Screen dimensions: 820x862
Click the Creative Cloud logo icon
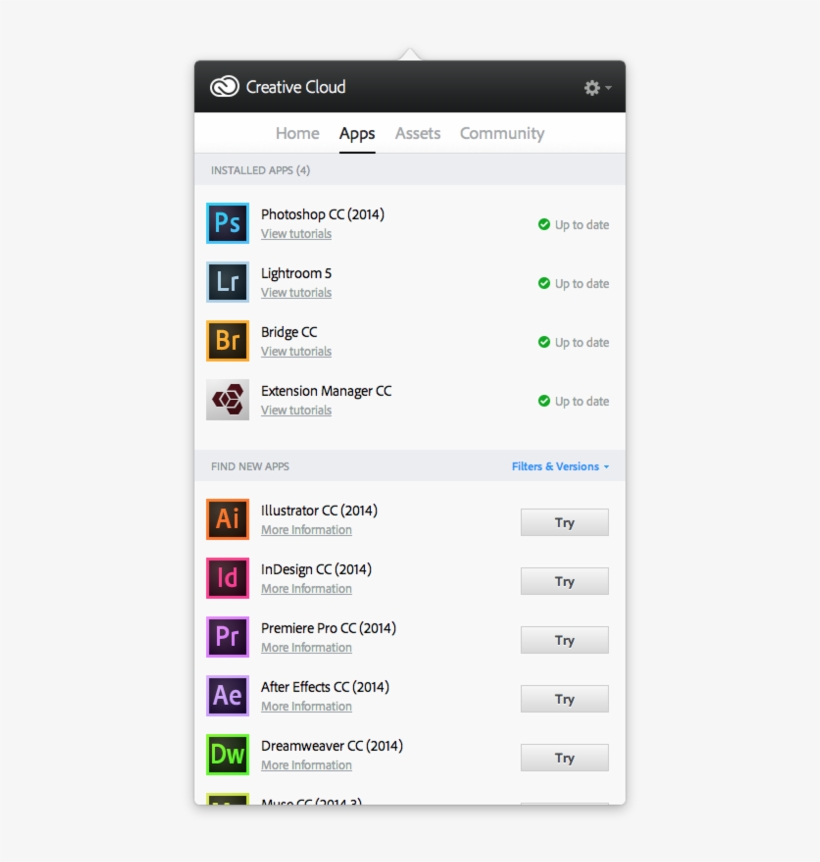coord(224,86)
